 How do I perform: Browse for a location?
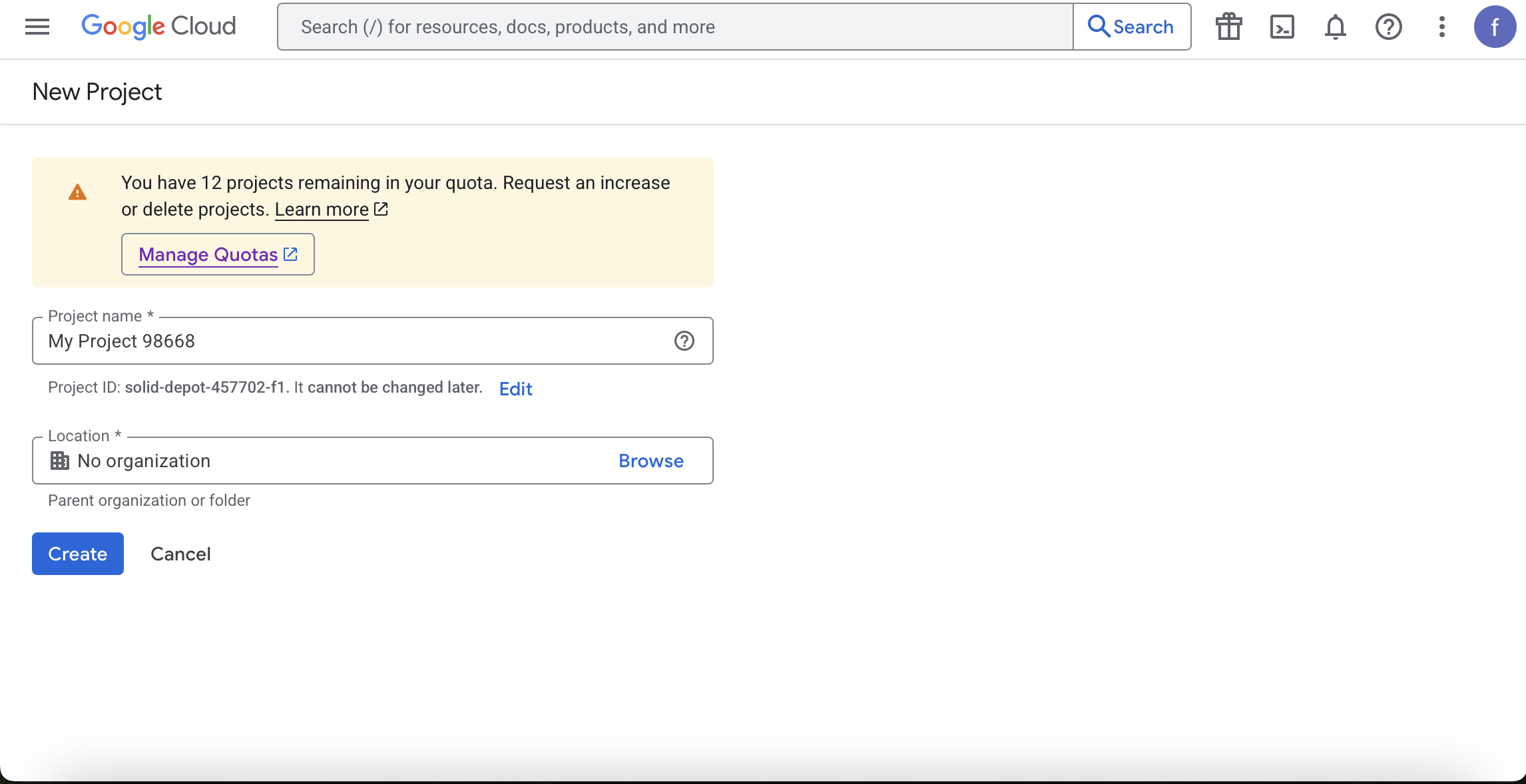pos(650,461)
